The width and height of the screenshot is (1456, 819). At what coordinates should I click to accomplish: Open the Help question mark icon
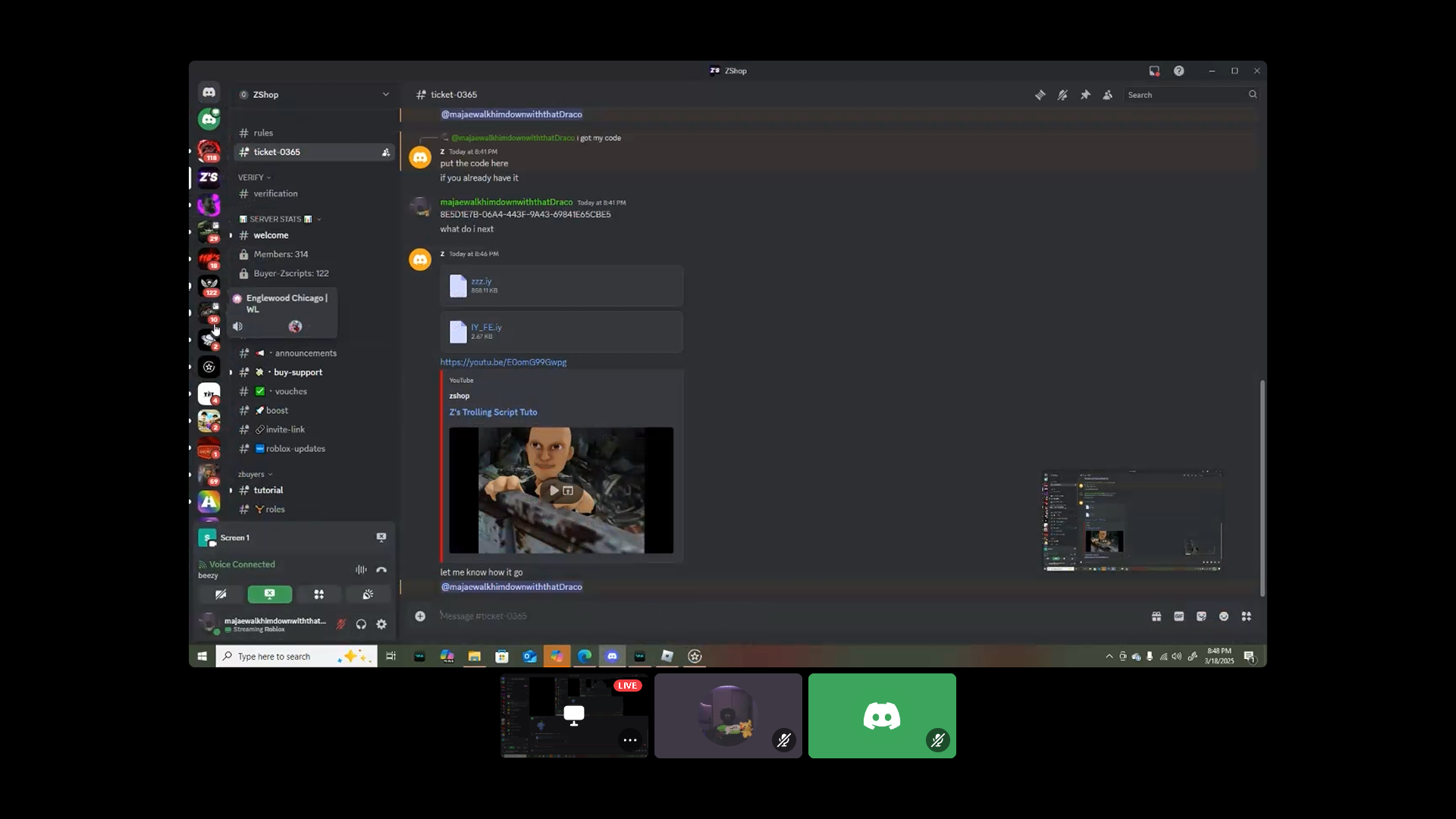[1179, 71]
